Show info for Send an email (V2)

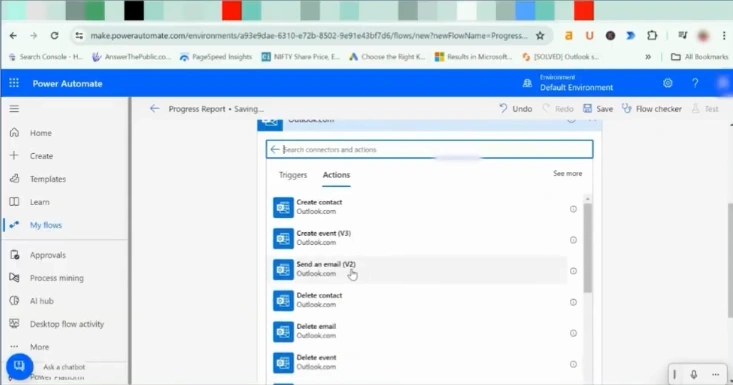[573, 271]
